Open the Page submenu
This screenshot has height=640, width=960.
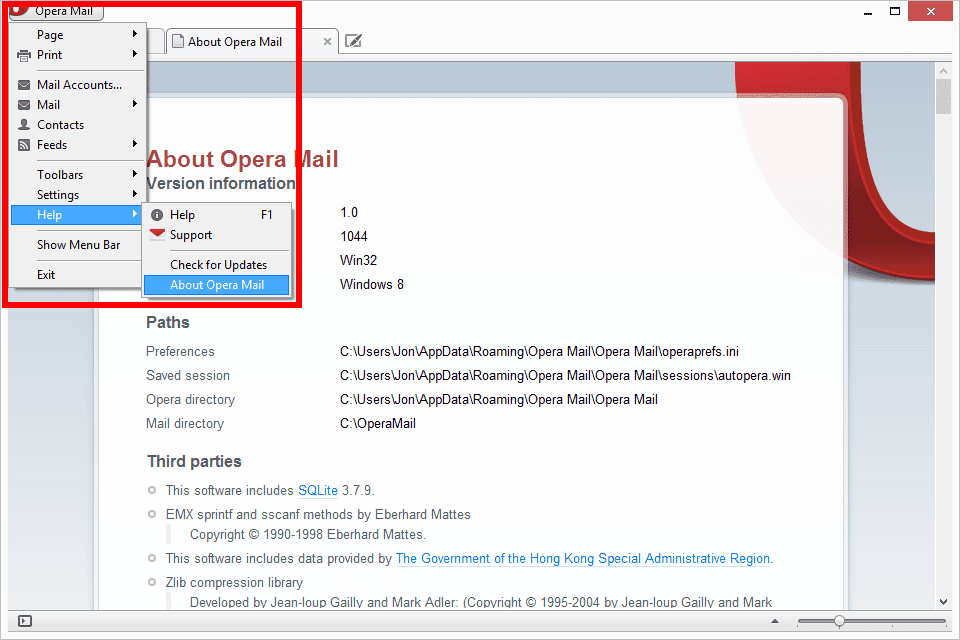click(78, 35)
